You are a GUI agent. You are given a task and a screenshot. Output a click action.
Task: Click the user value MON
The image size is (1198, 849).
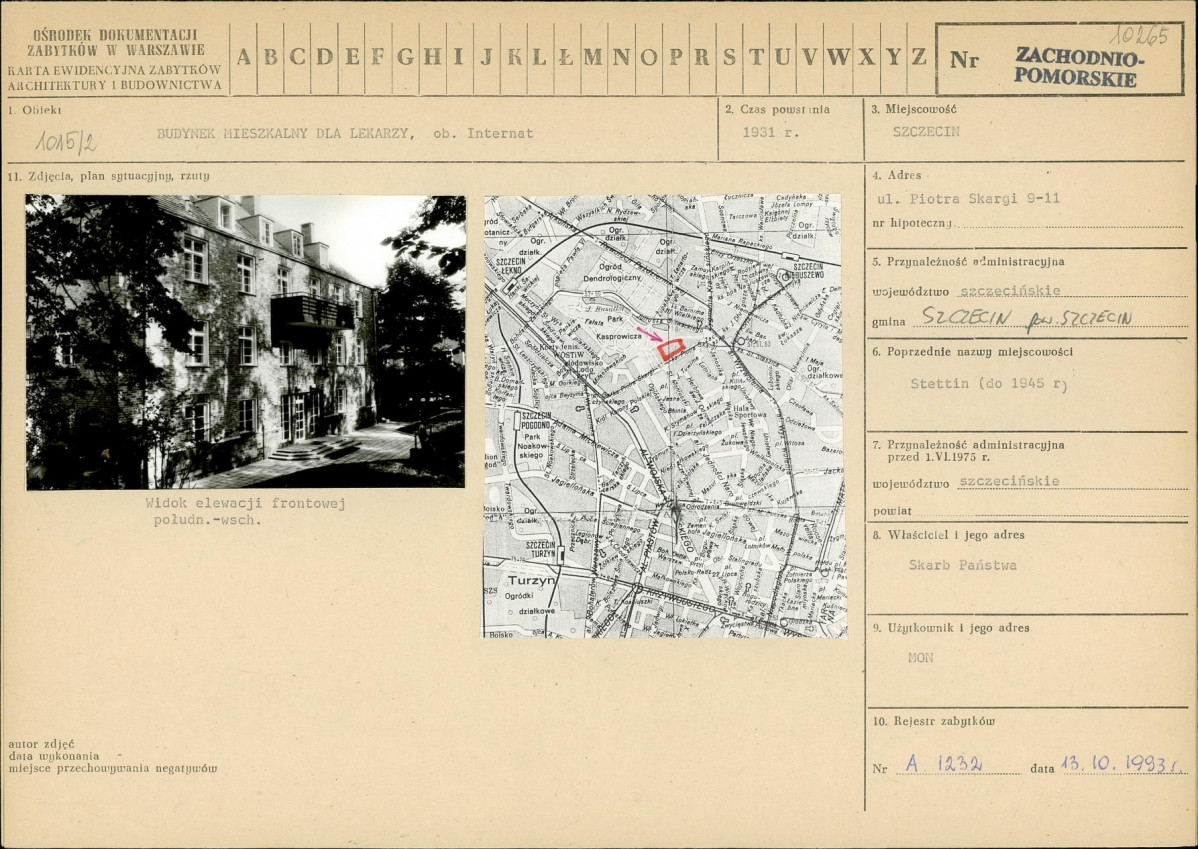tap(920, 658)
